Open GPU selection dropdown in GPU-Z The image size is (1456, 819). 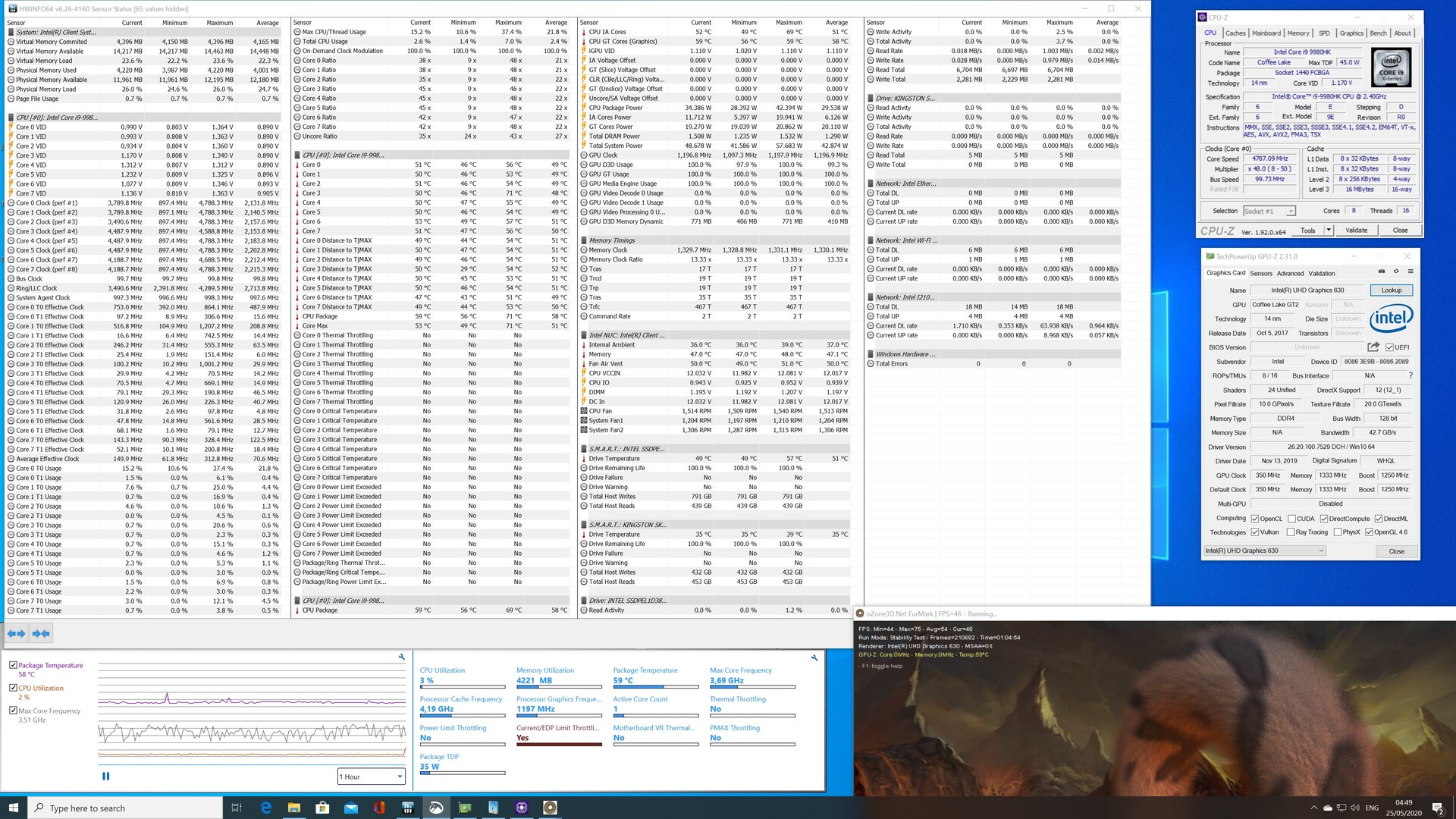[1265, 551]
